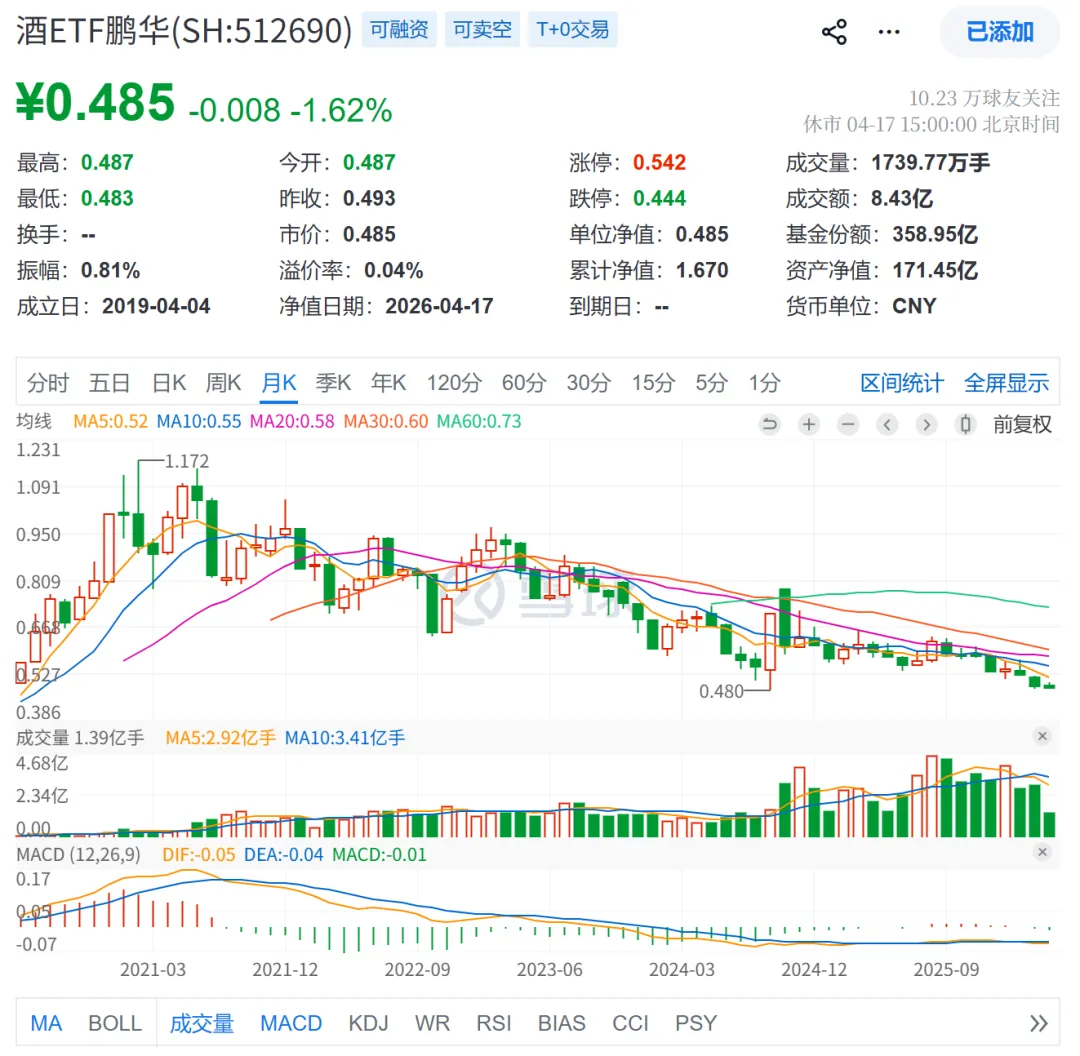The image size is (1080, 1056).
Task: Toggle the PSY indicator
Action: pyautogui.click(x=696, y=1023)
